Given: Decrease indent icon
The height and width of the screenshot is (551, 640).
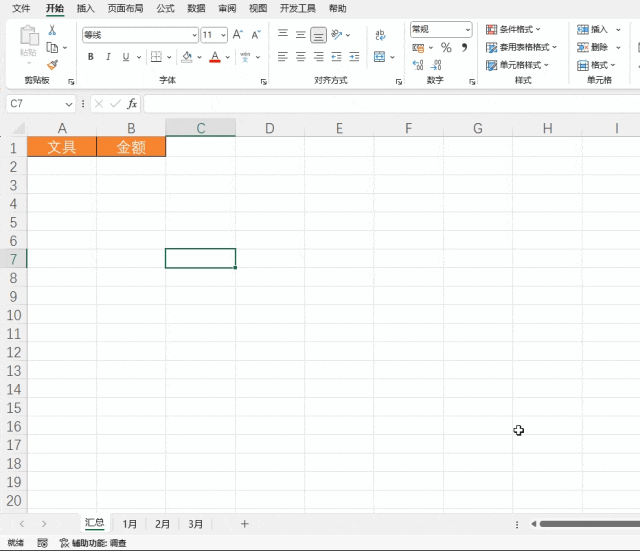Looking at the screenshot, I should [336, 57].
